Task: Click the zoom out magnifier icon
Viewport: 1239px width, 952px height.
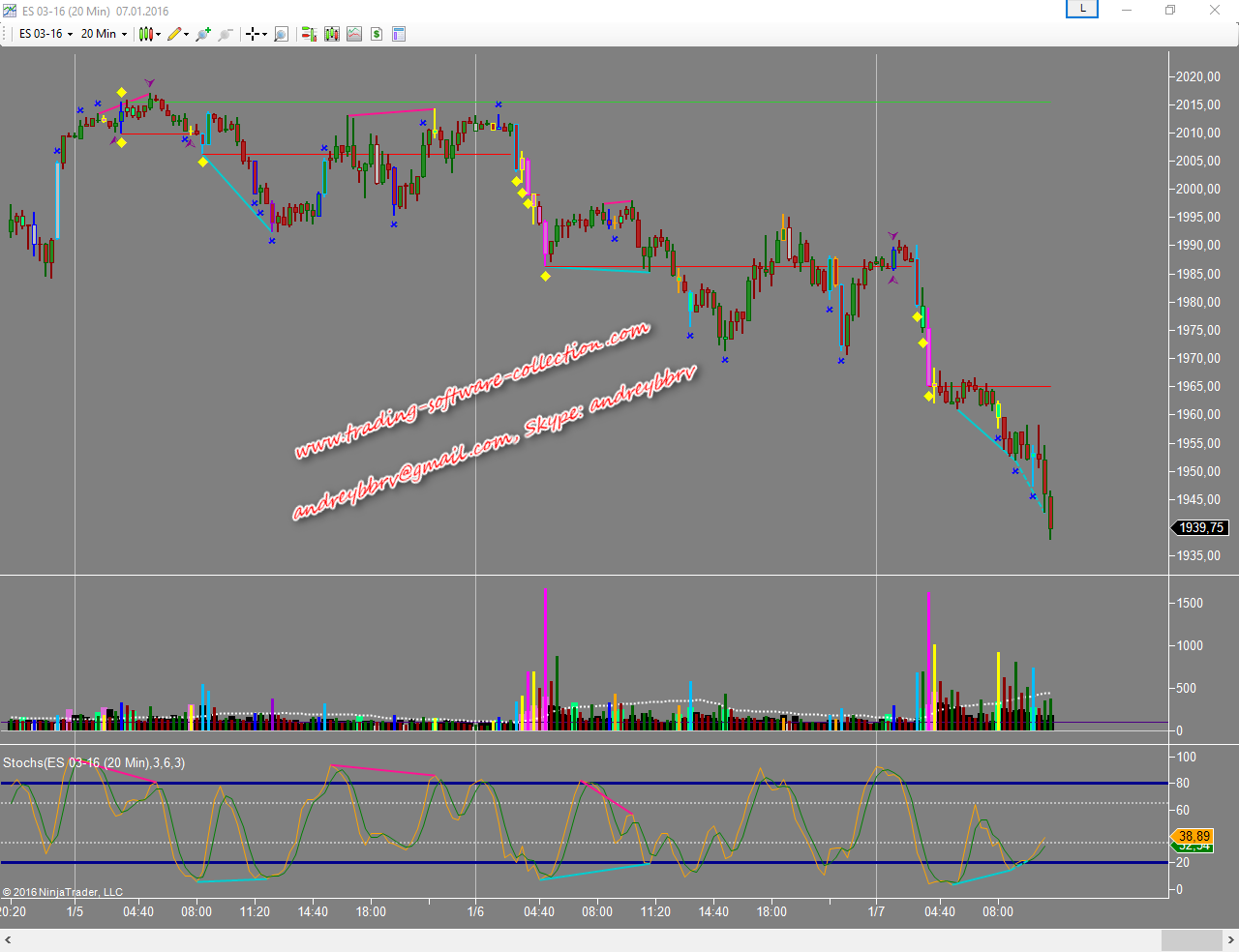Action: coord(225,34)
